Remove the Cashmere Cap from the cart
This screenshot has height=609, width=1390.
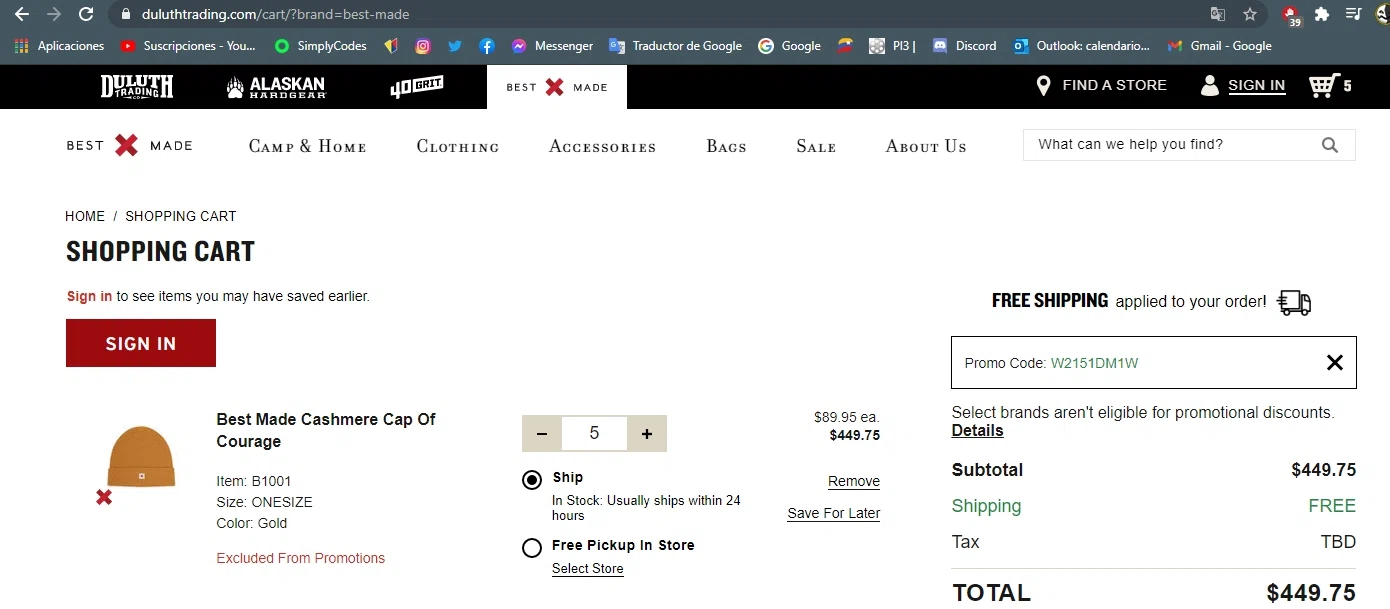pos(854,481)
